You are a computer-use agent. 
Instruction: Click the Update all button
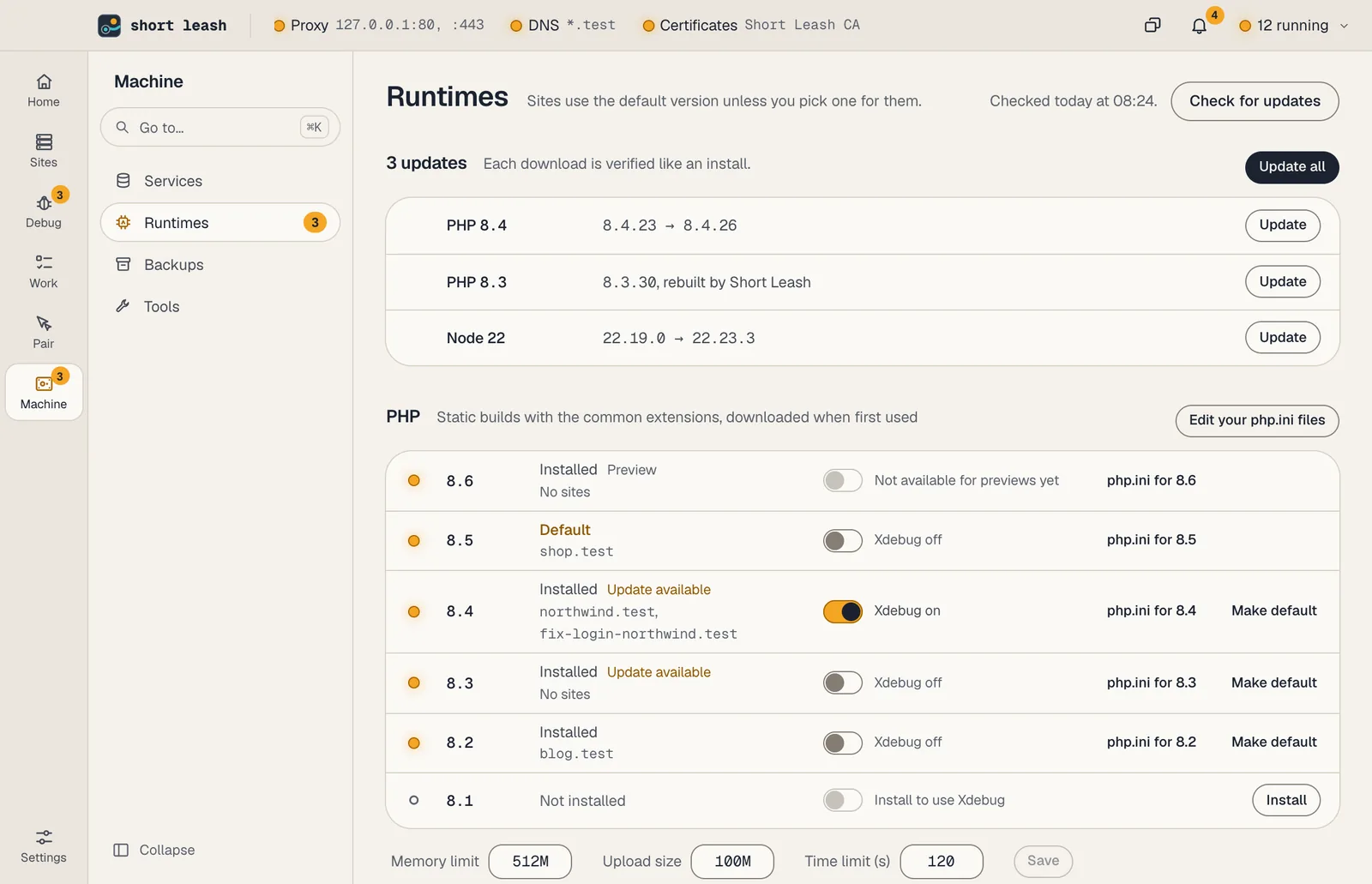[1291, 167]
